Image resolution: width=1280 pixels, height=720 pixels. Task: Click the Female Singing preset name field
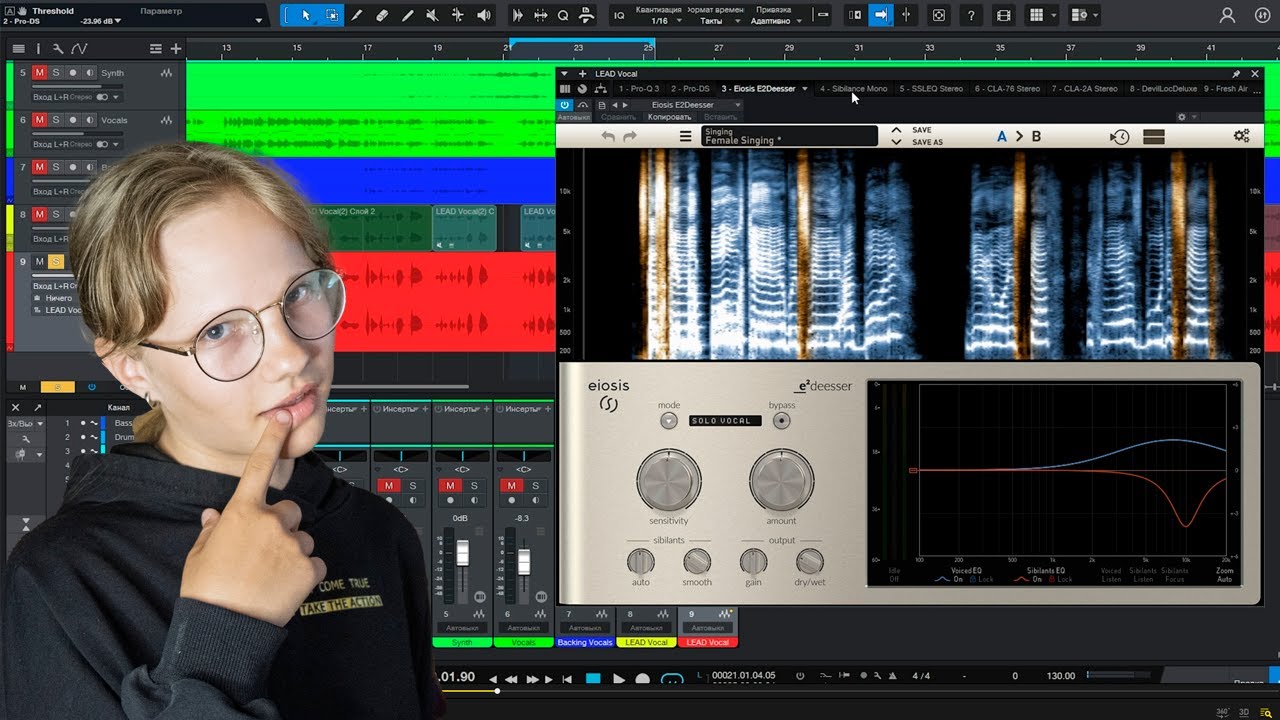tap(790, 136)
